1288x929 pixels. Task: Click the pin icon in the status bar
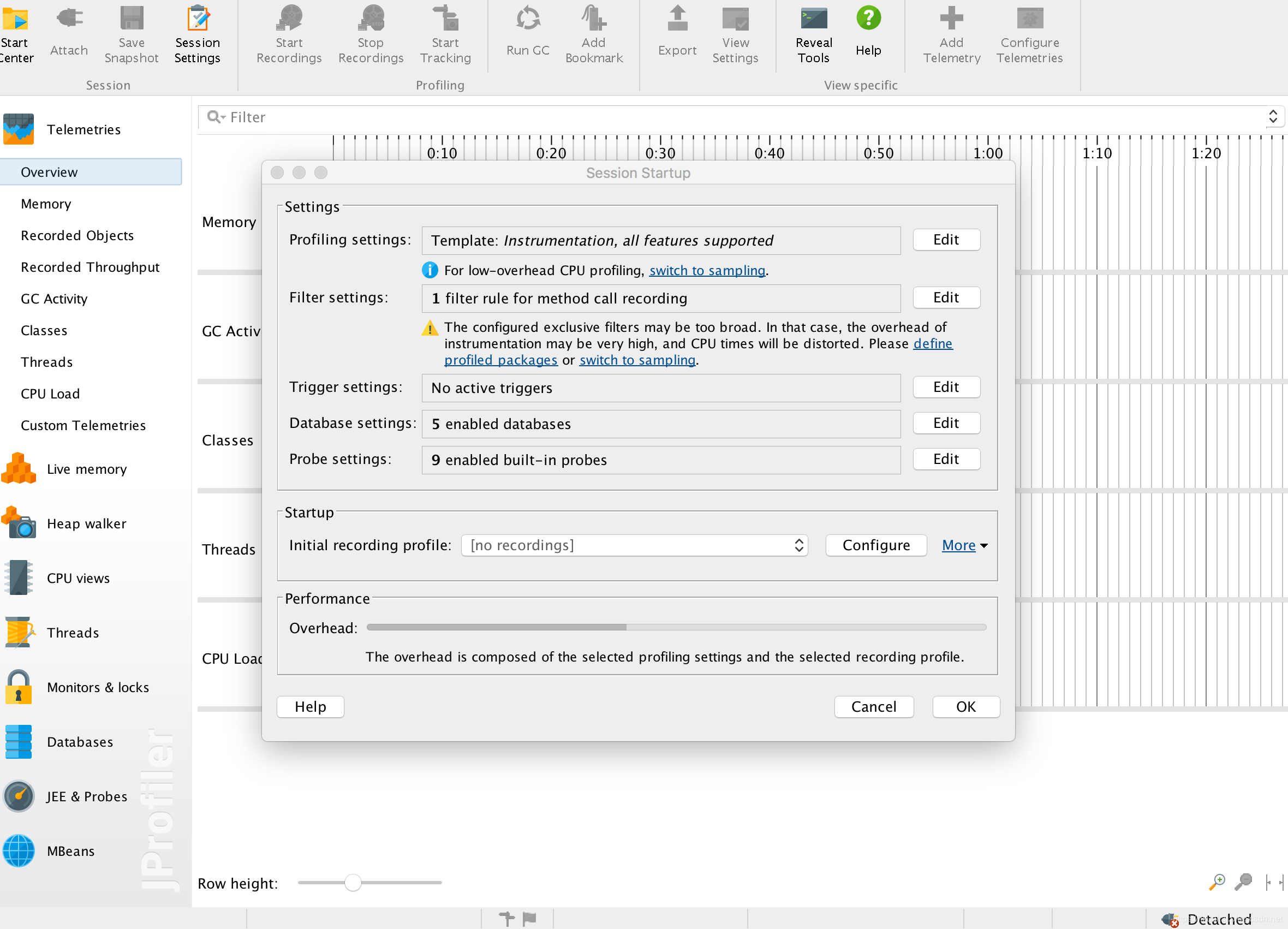[506, 918]
